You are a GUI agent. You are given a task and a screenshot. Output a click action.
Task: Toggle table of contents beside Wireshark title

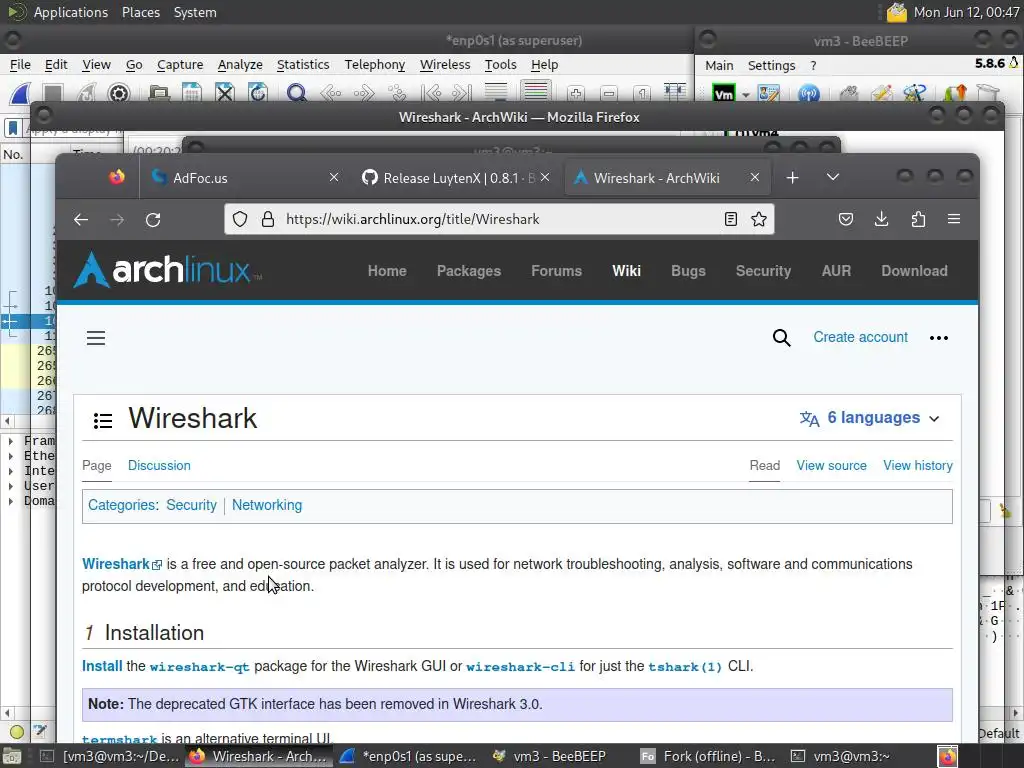(103, 420)
